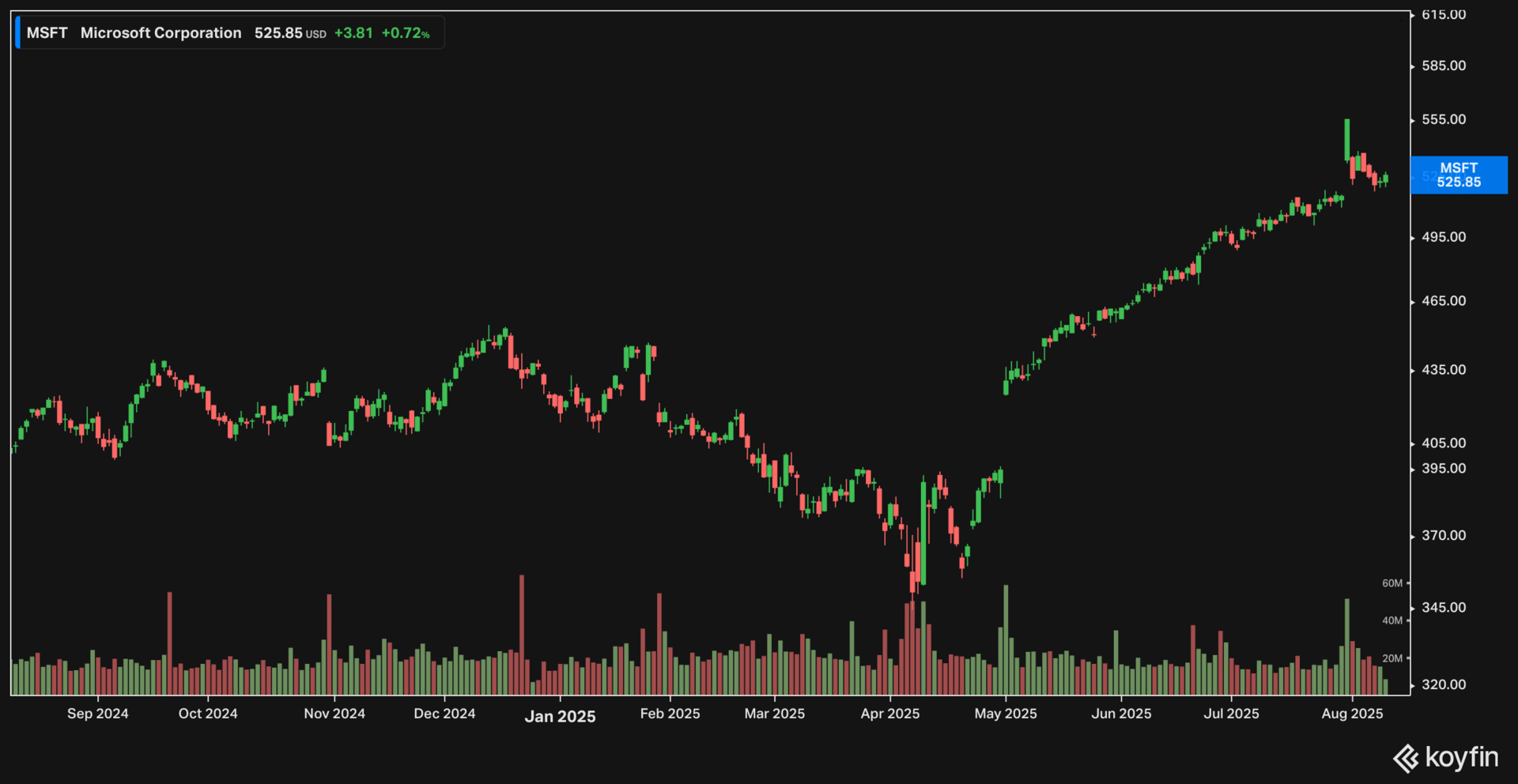Click the 585.00 price axis label
The width and height of the screenshot is (1518, 784).
[1444, 66]
